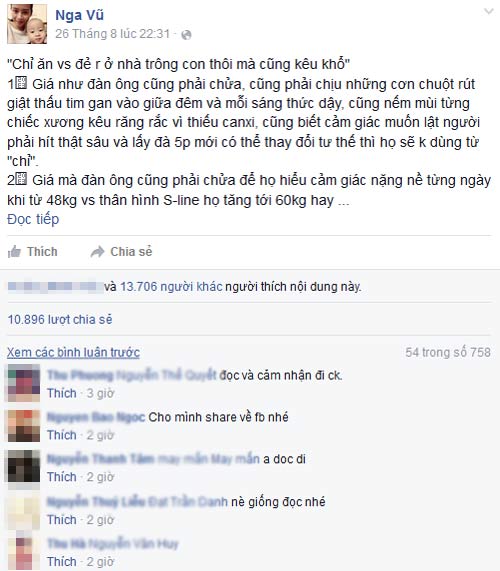Click the thumbs-up Thích icon under post
Viewport: 500px width, 571px height.
(14, 252)
